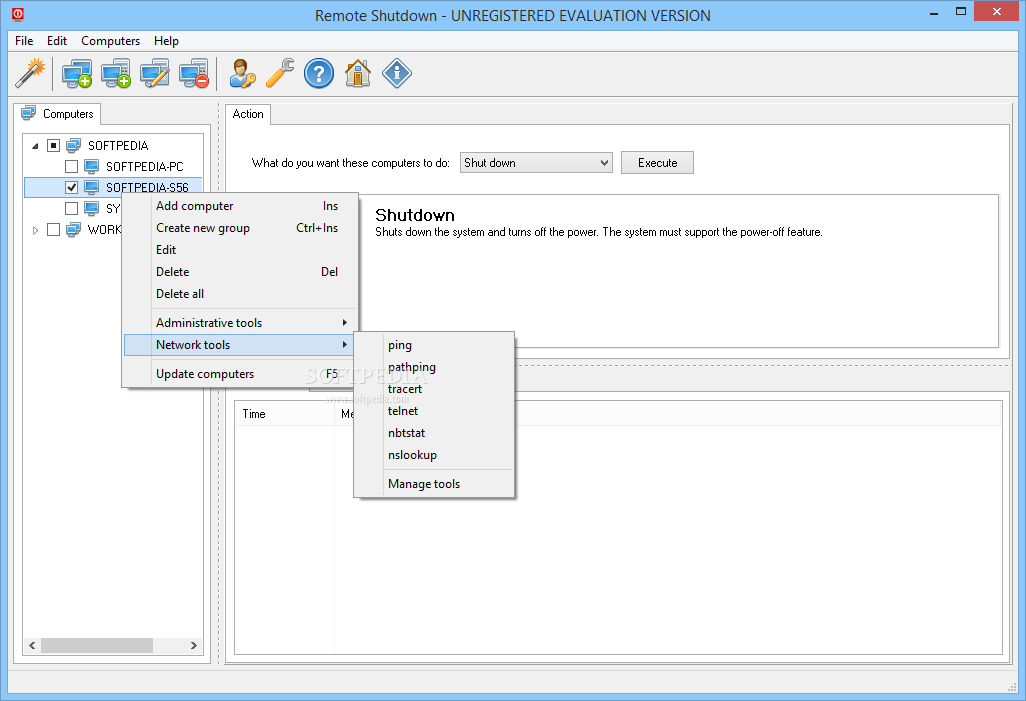Viewport: 1026px width, 701px height.
Task: Click the app icon in title bar
Action: coord(18,14)
